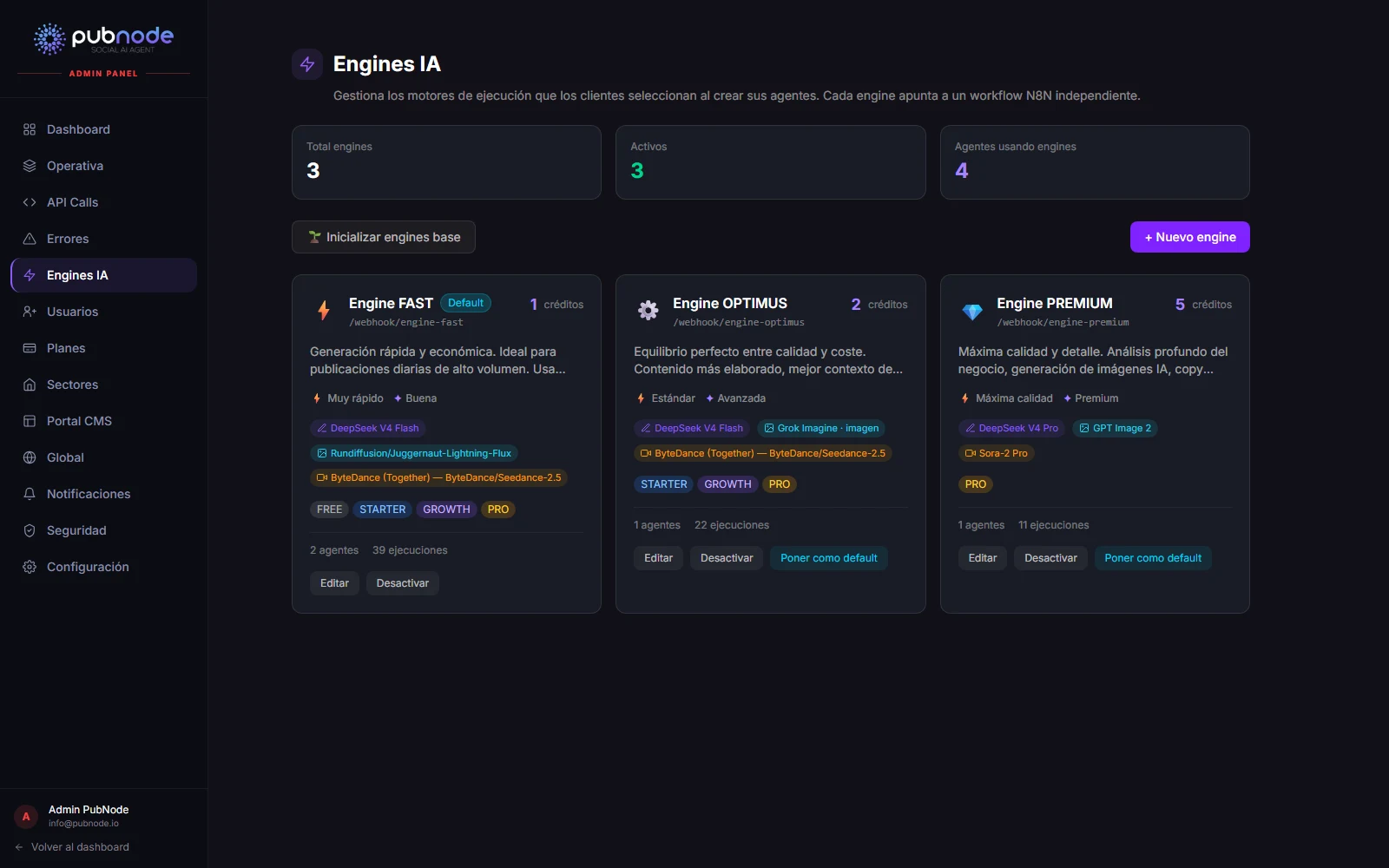Click /webhook/engine-optimus path text
The width and height of the screenshot is (1389, 868).
tap(739, 322)
